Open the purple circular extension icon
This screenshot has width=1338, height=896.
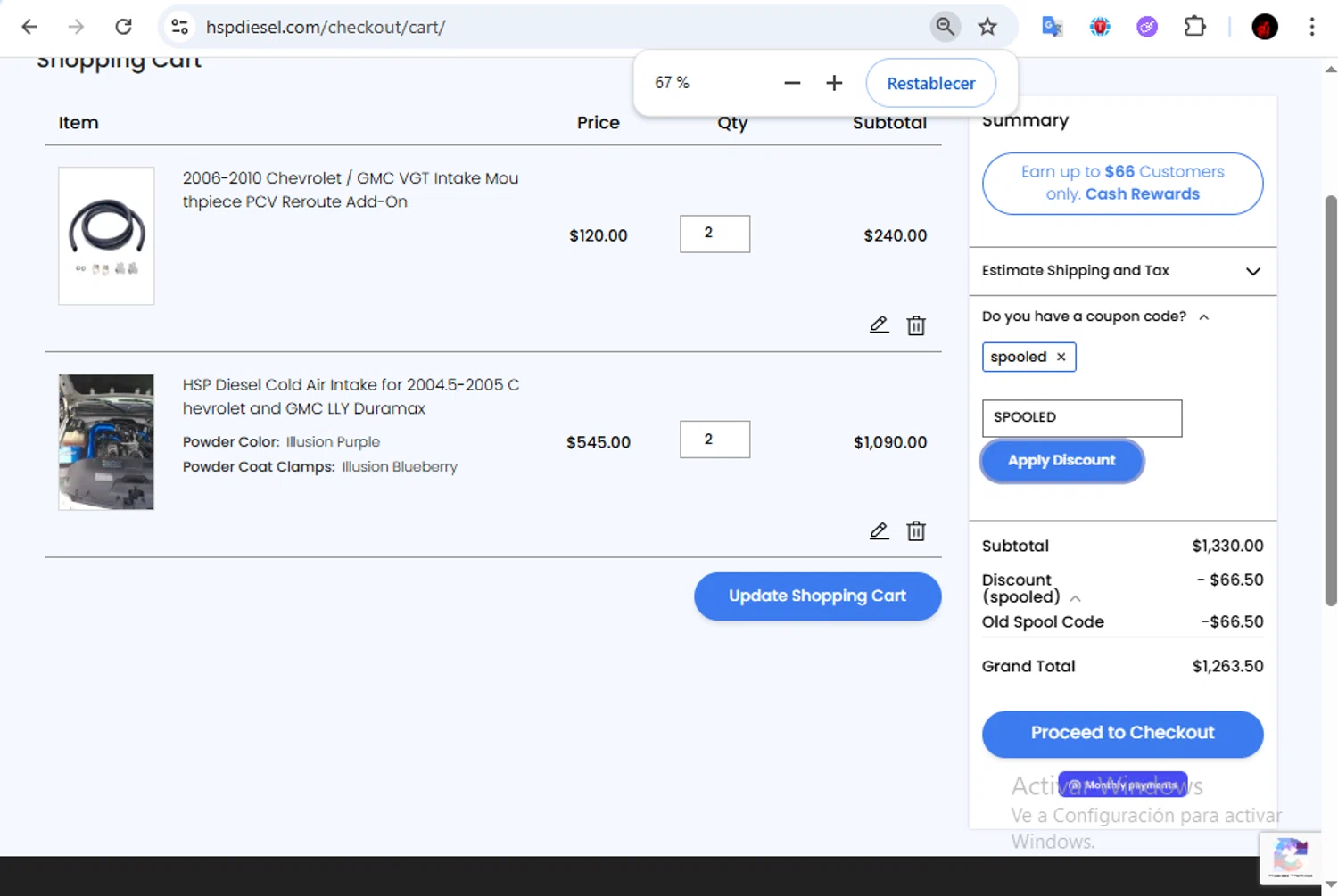click(x=1147, y=27)
